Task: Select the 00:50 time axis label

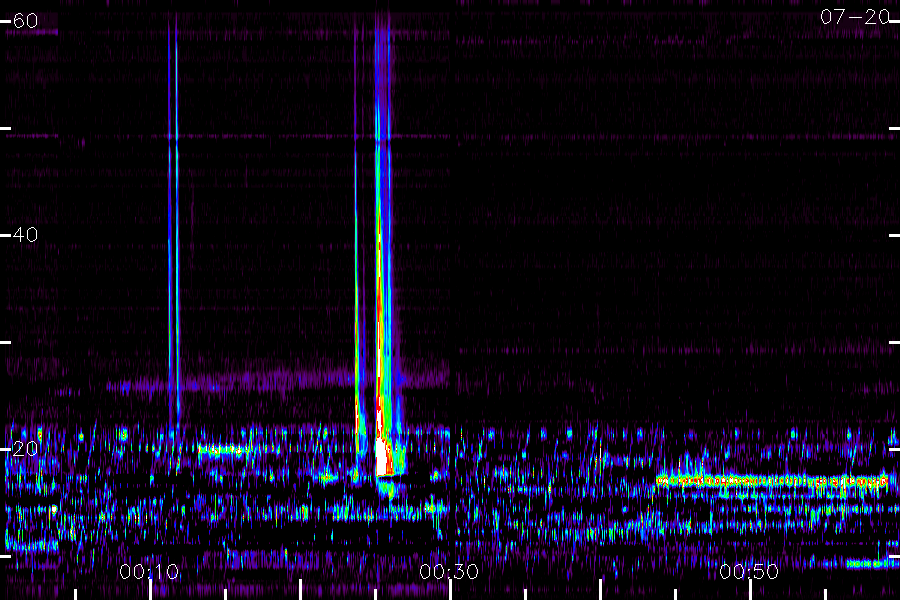Action: (749, 572)
